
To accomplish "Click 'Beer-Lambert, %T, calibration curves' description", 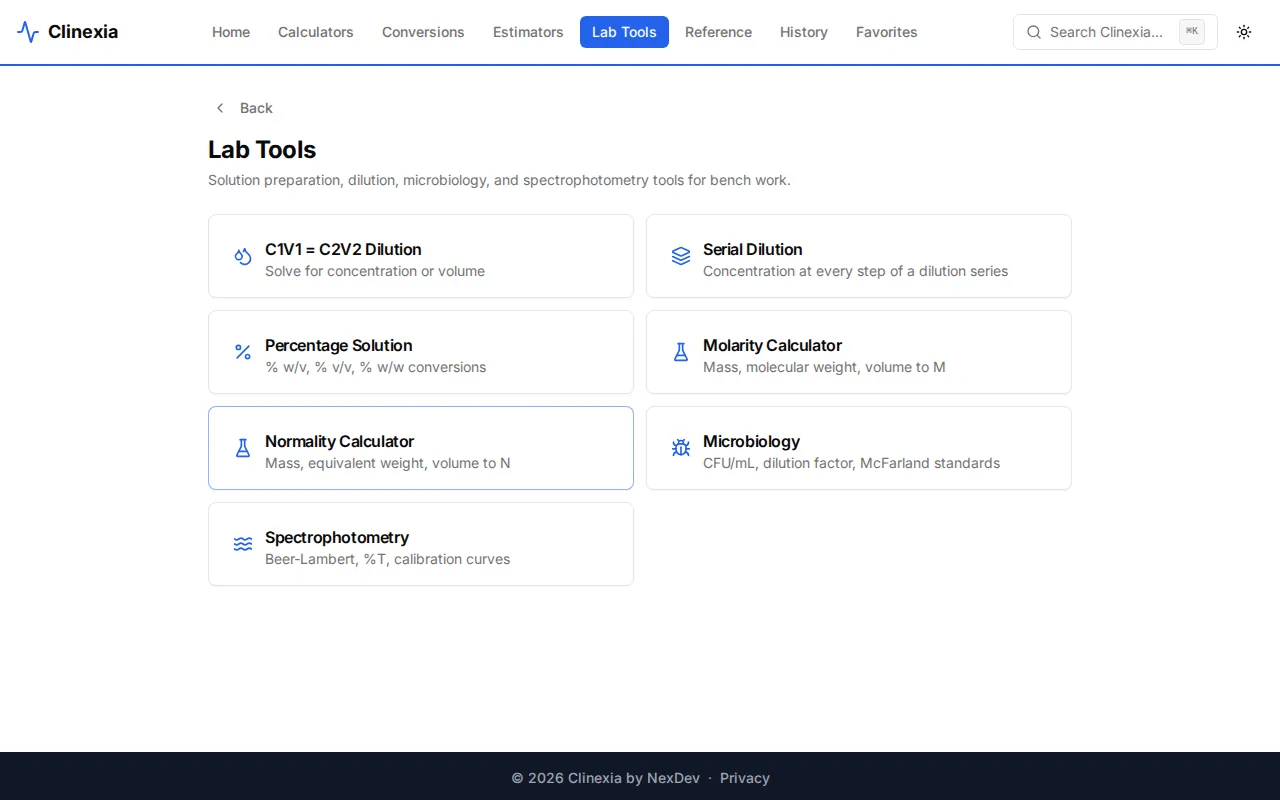I will tap(387, 559).
